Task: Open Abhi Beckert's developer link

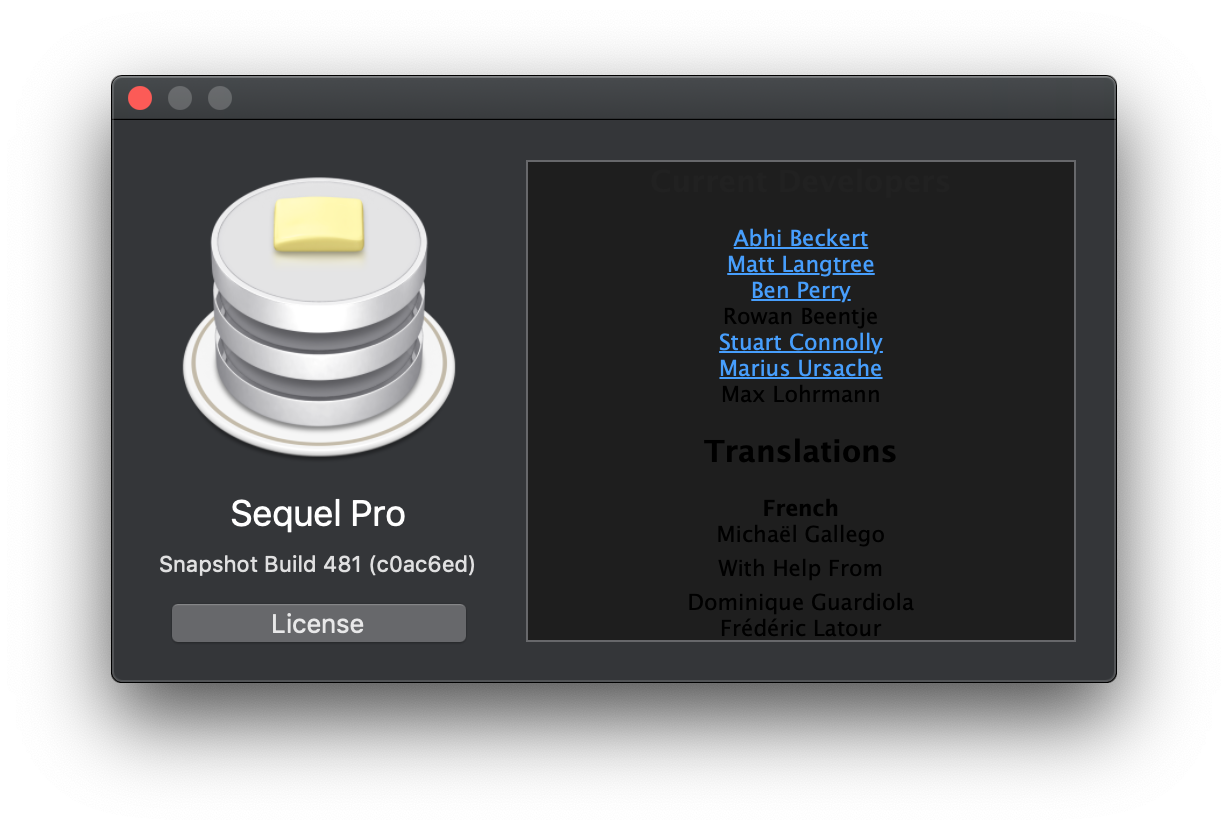Action: click(800, 238)
